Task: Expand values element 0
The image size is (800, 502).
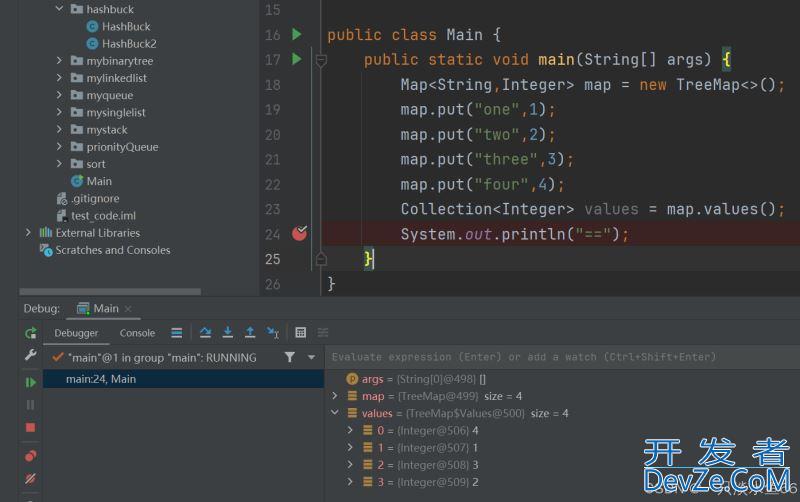Action: coord(350,430)
